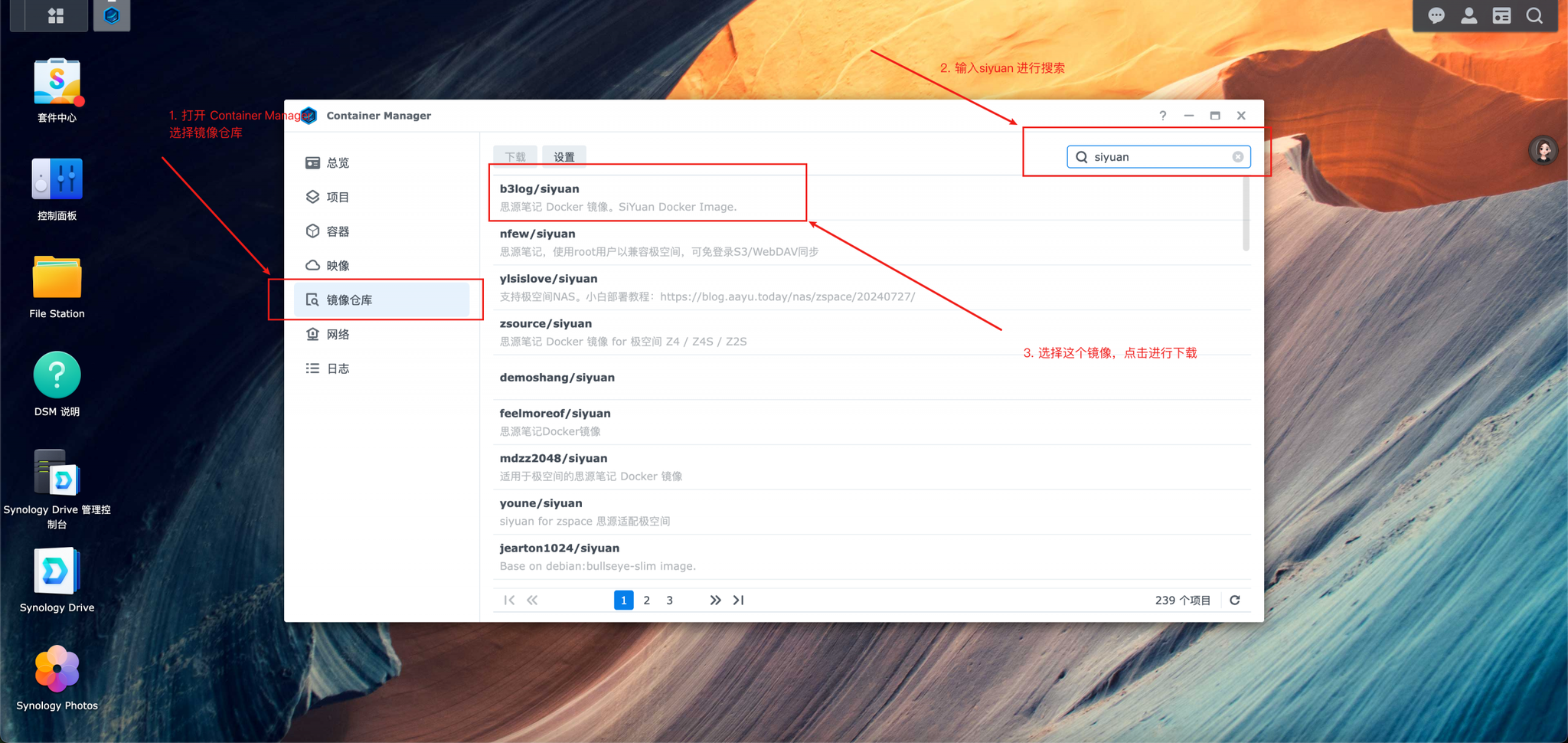Viewport: 1568px width, 743px height.
Task: Open Log (日志) in sidebar
Action: coord(381,368)
